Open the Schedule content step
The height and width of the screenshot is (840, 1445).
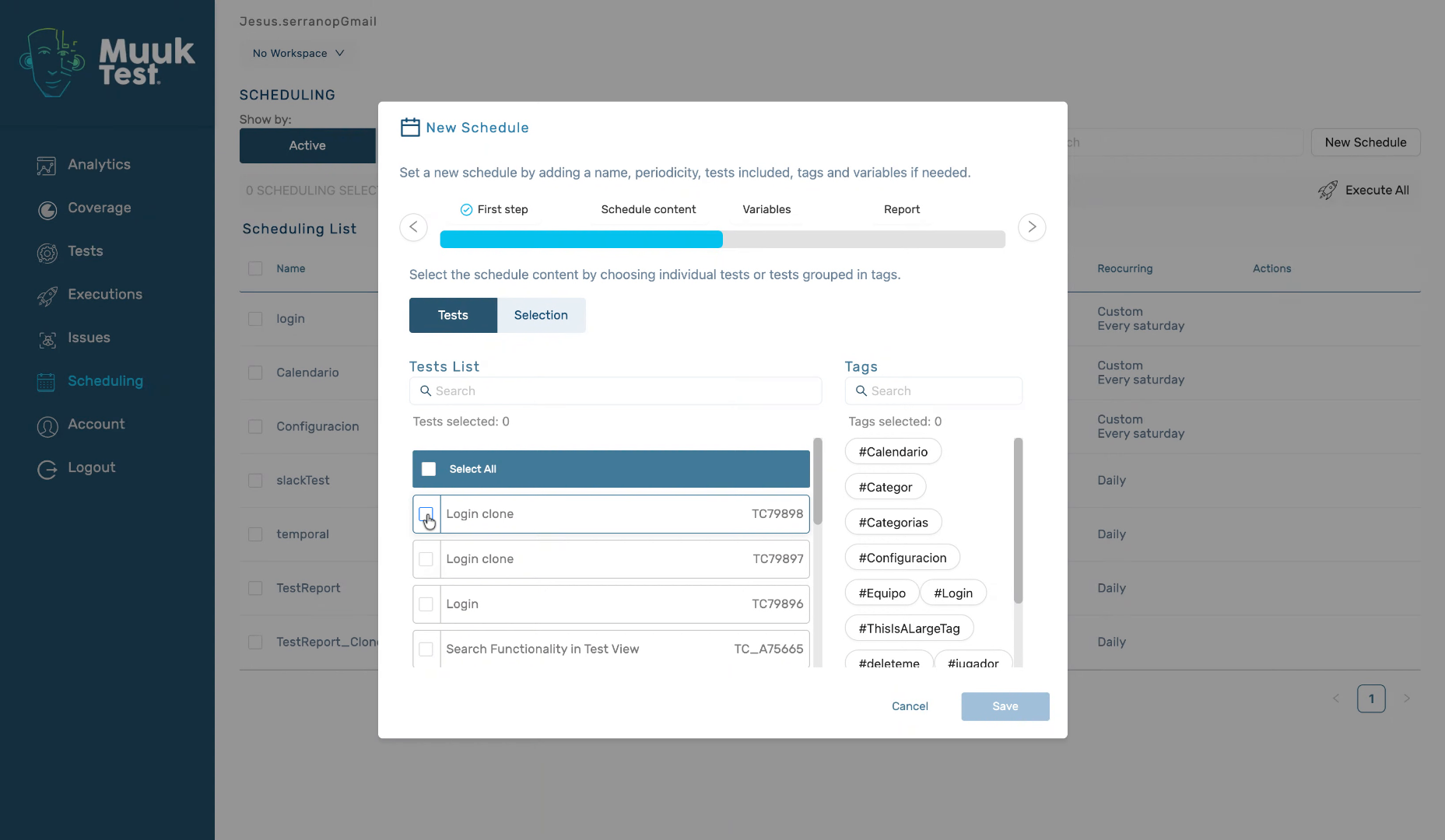648,209
